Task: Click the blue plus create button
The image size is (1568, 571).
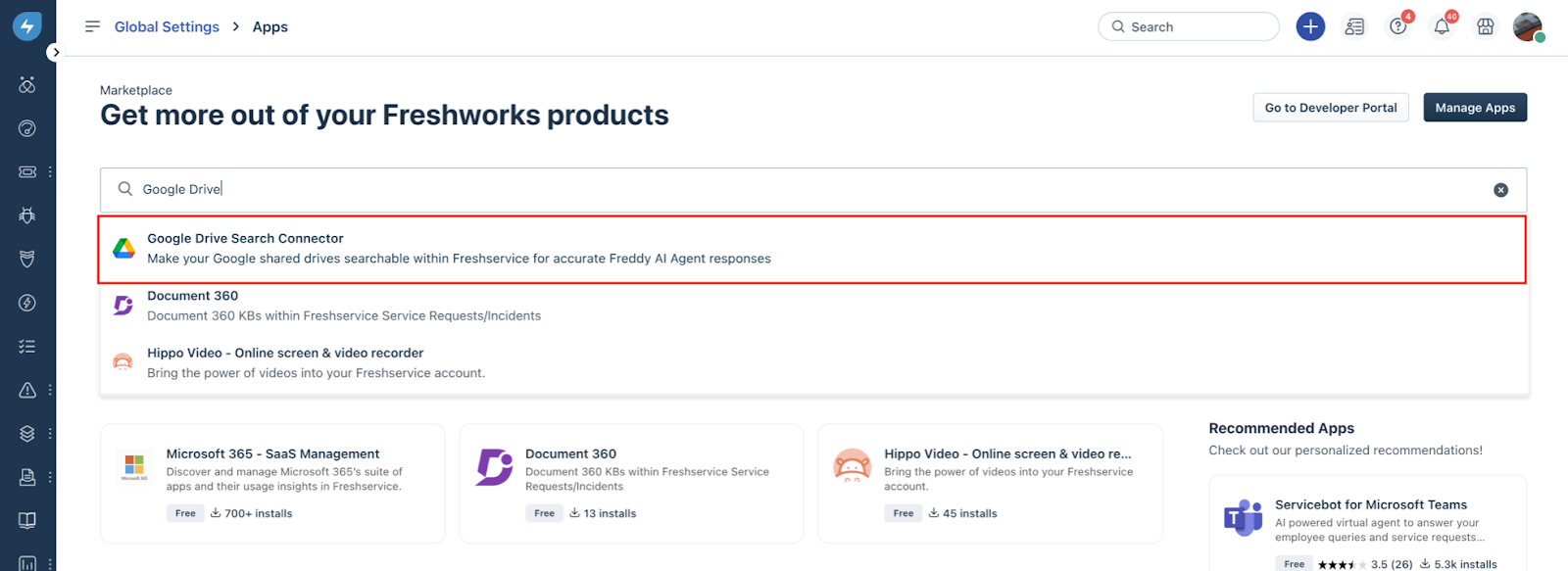Action: [x=1310, y=26]
